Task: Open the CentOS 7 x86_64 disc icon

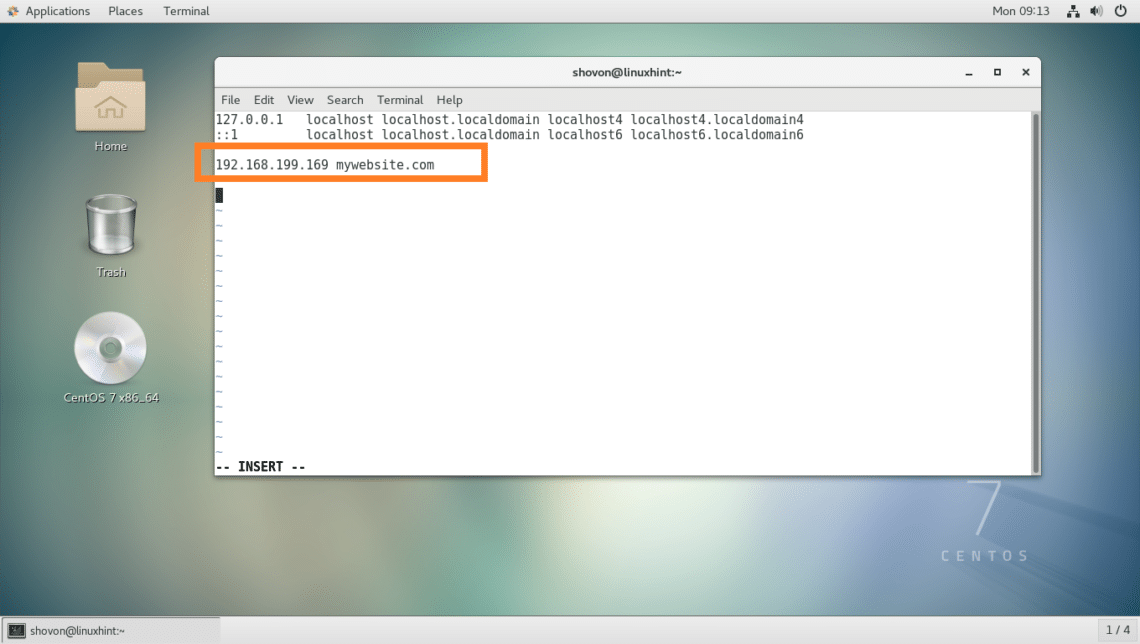Action: point(111,348)
